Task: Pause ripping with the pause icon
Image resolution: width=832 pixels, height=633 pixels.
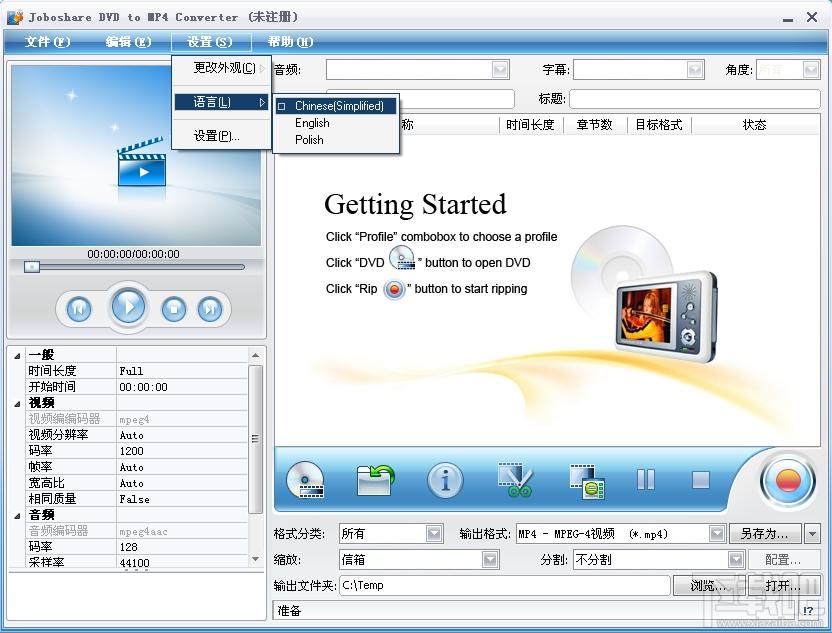Action: point(645,480)
